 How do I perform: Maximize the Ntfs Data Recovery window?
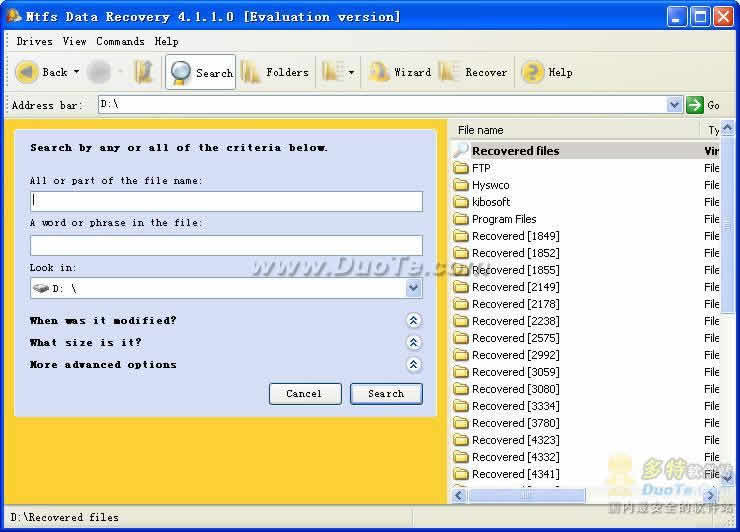[700, 17]
